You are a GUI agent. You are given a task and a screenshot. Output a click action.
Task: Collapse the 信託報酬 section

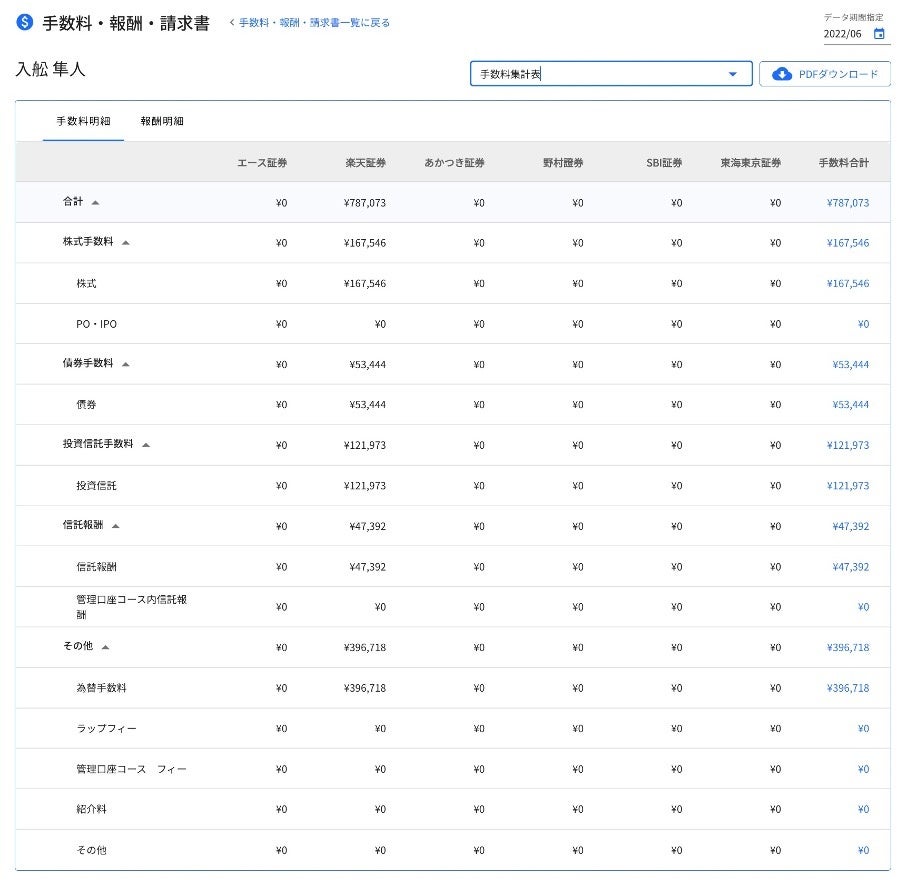tap(116, 526)
